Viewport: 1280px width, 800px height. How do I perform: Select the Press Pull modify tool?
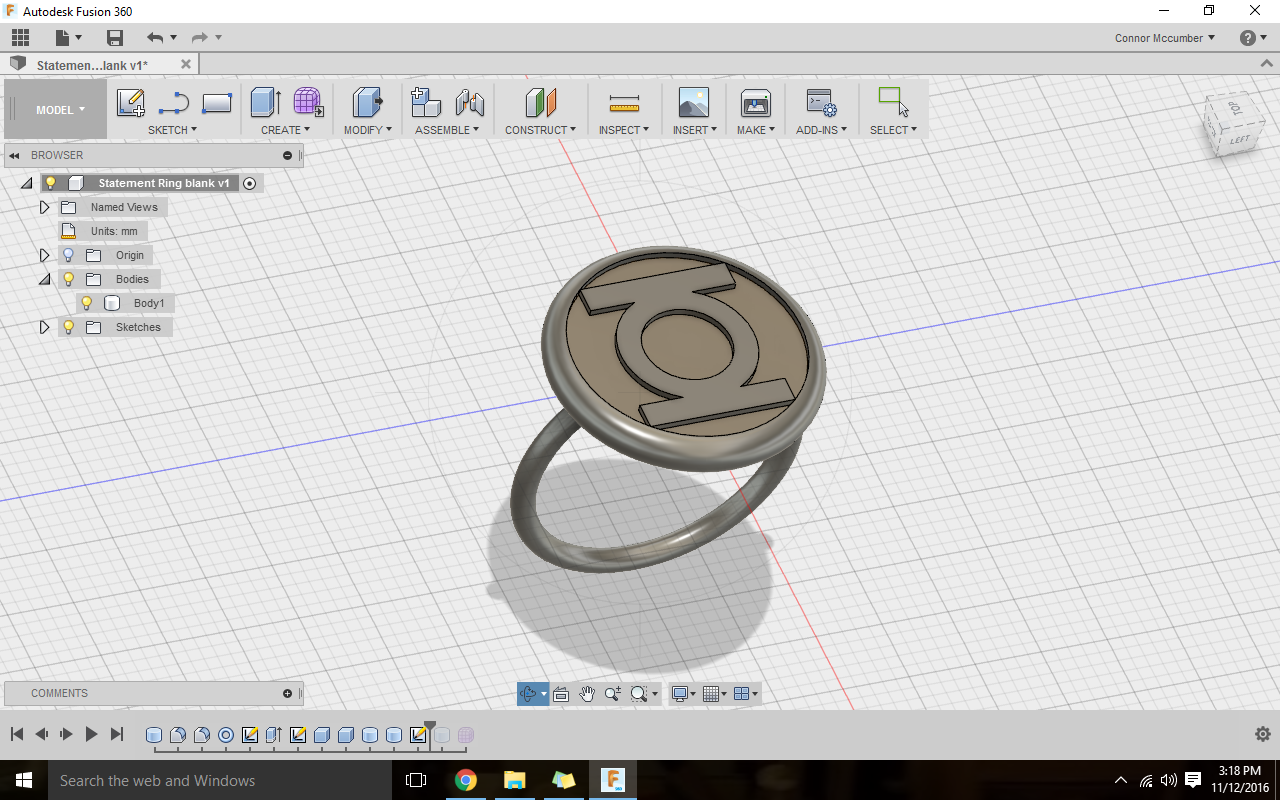tap(368, 102)
